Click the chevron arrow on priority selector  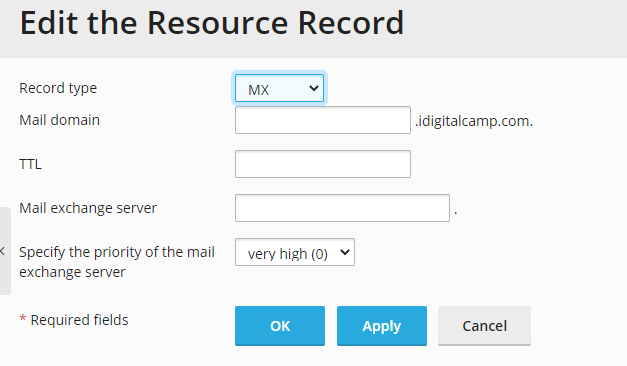345,252
